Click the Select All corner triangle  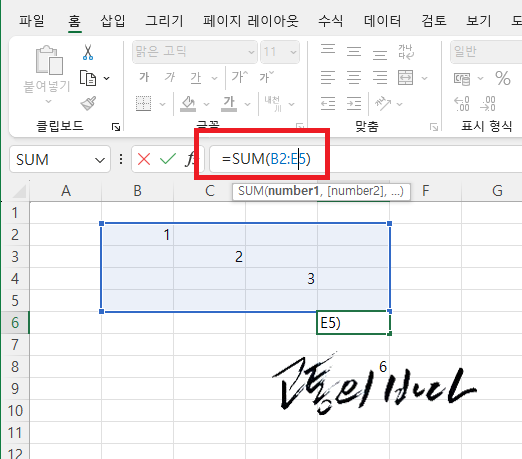click(x=19, y=192)
